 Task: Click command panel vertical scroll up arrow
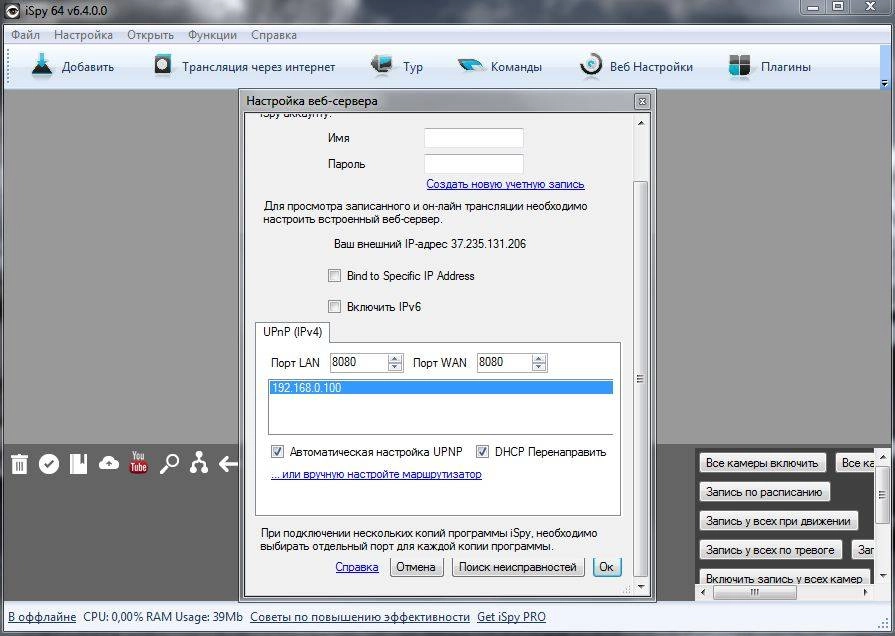(x=882, y=457)
